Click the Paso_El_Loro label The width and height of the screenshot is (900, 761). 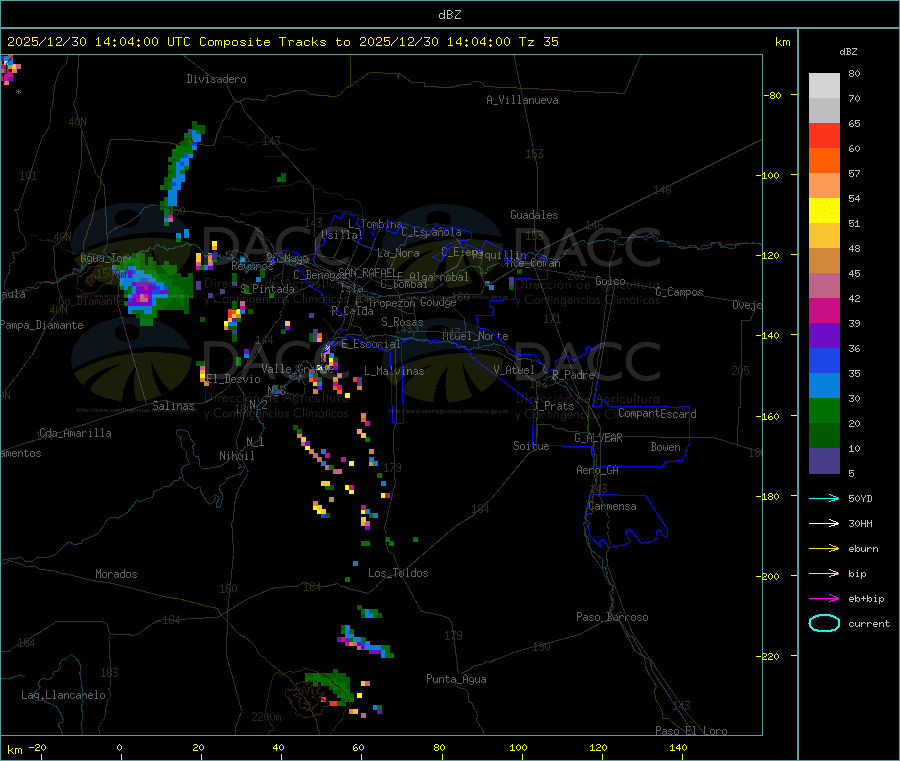click(692, 731)
